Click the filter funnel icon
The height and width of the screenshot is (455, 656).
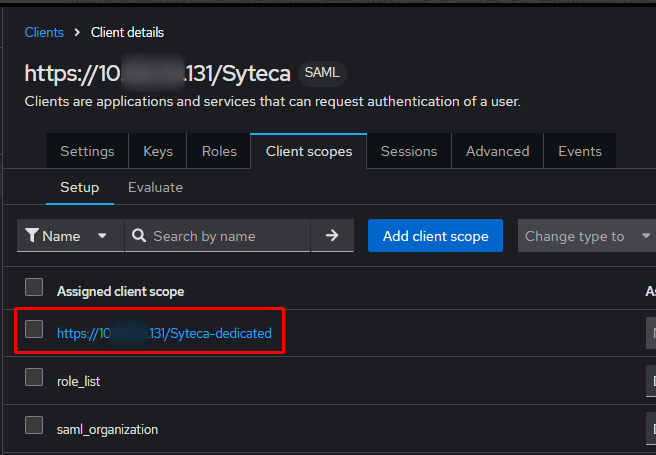32,236
